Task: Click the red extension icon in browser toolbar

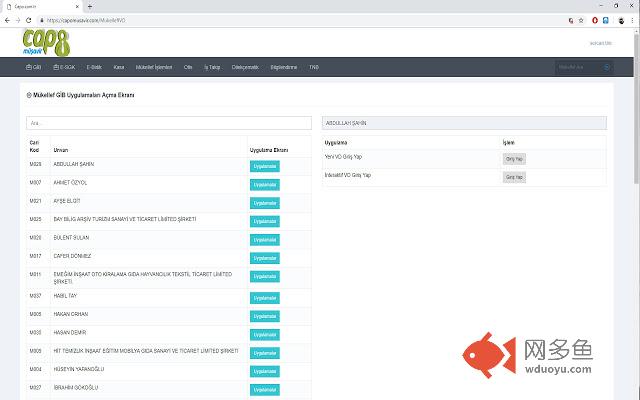Action: coord(596,19)
